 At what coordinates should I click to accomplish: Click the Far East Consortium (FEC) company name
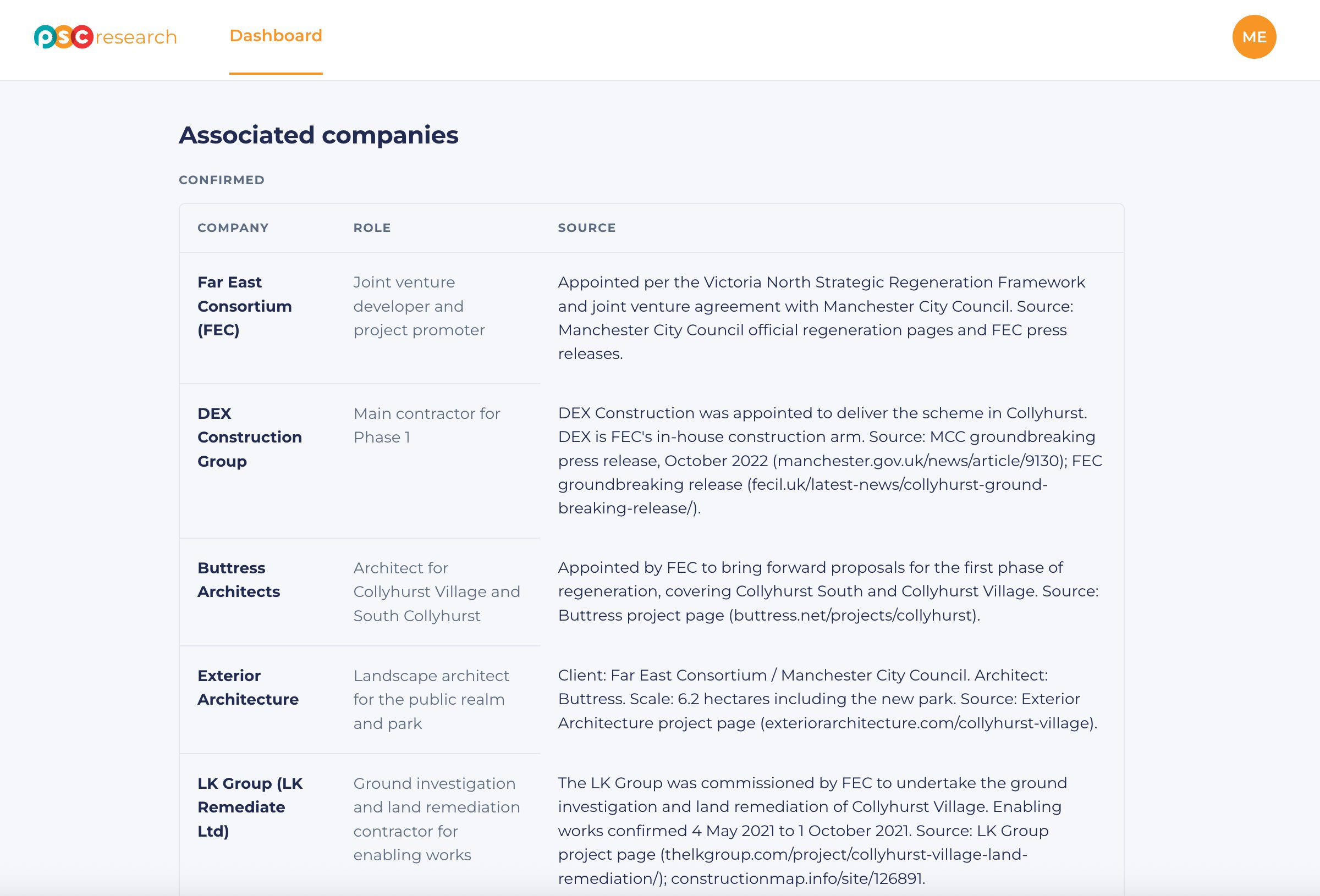245,306
